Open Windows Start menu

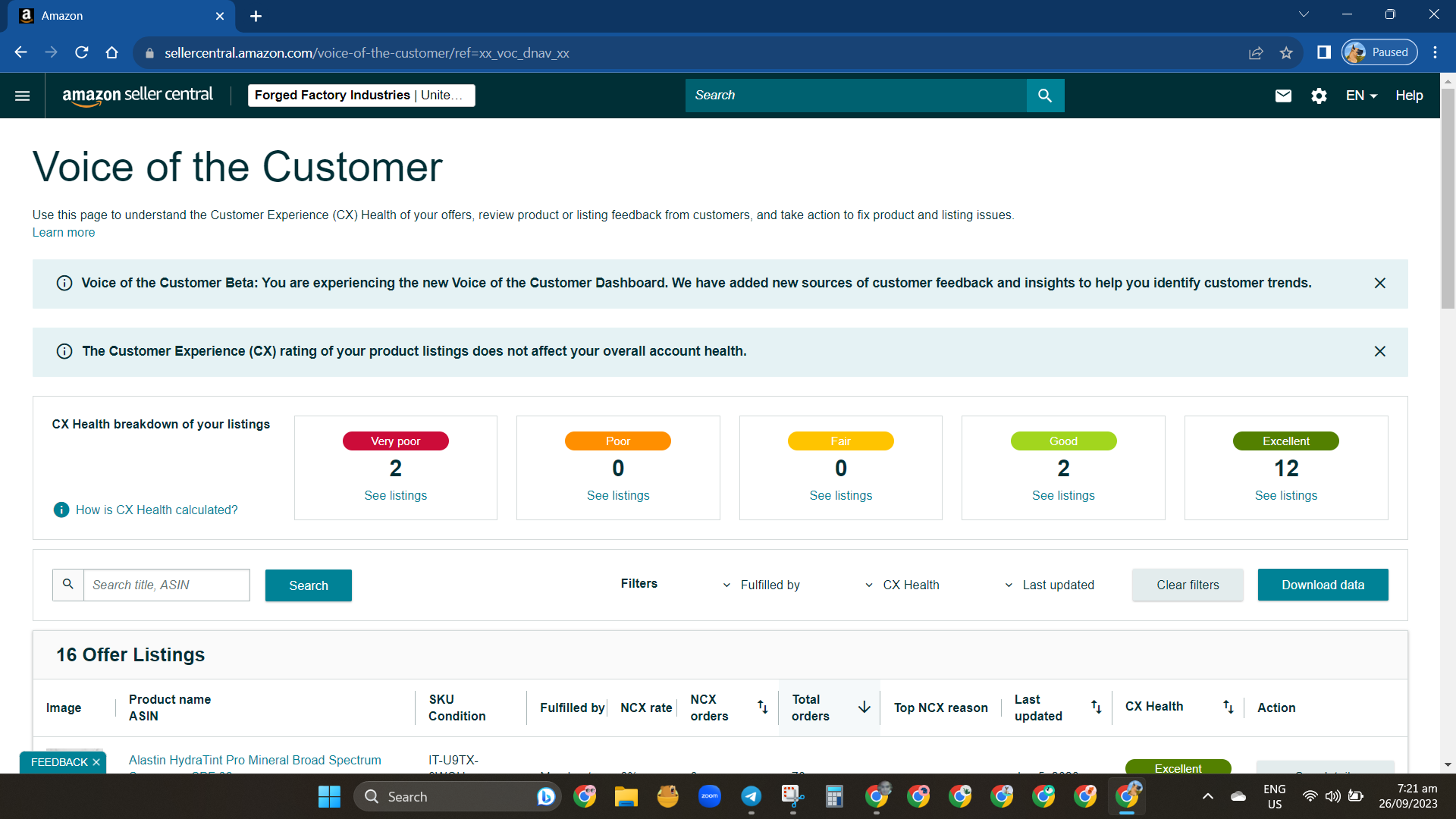point(329,796)
